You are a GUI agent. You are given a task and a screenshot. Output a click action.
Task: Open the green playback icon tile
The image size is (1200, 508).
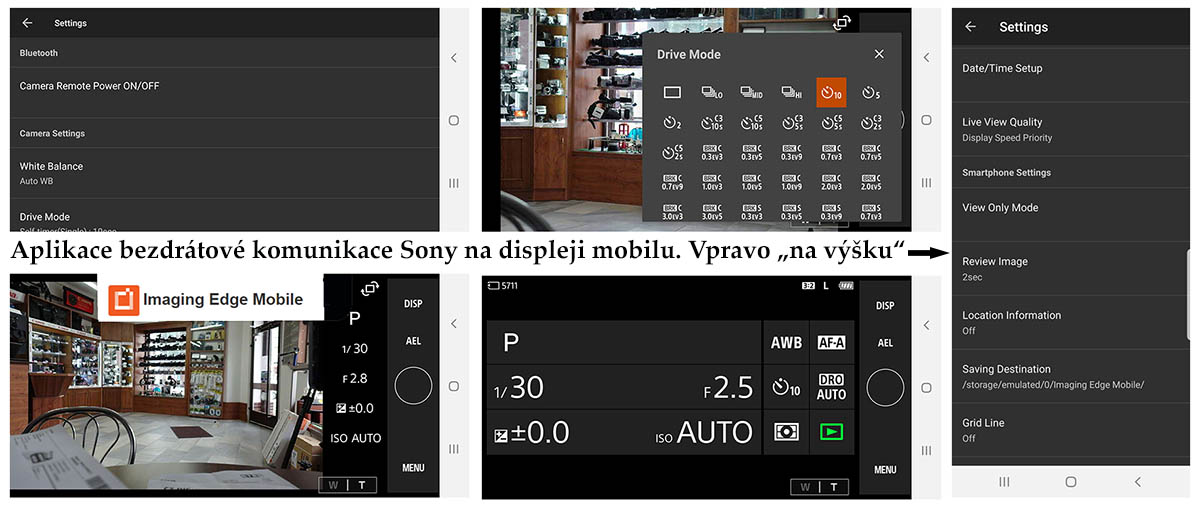point(831,432)
